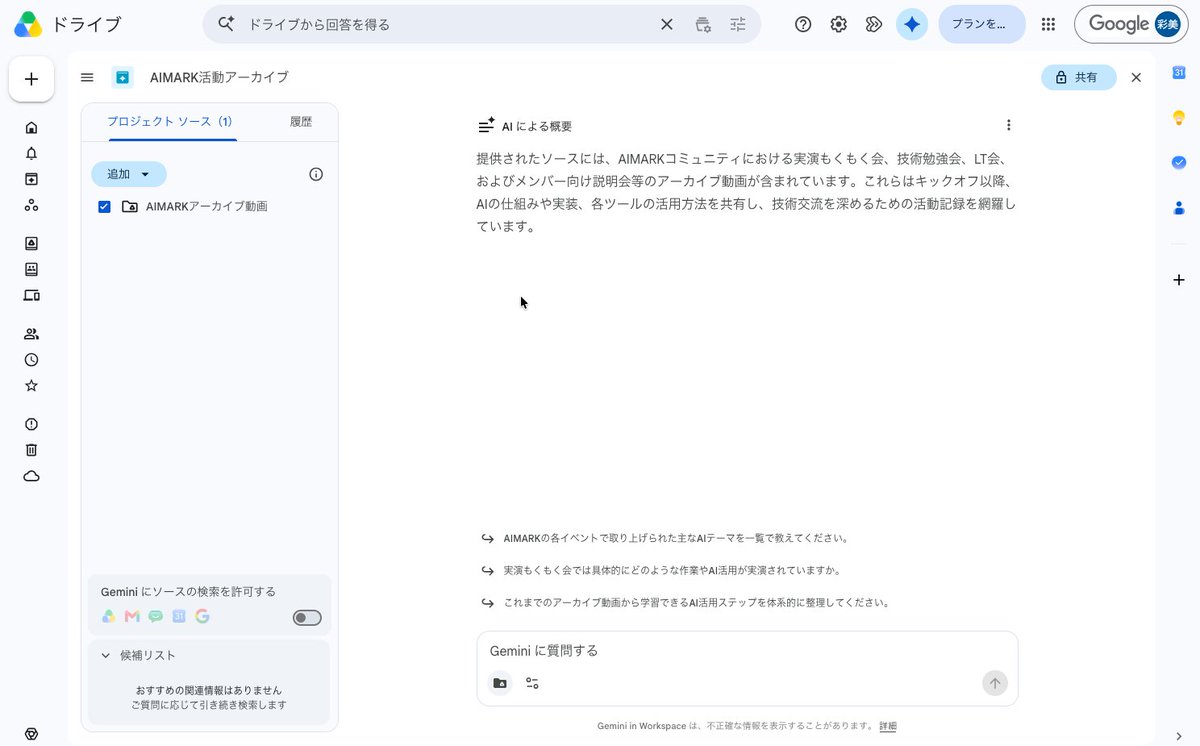Open the projects icon in the sidebar
This screenshot has width=1200, height=746.
(31, 179)
